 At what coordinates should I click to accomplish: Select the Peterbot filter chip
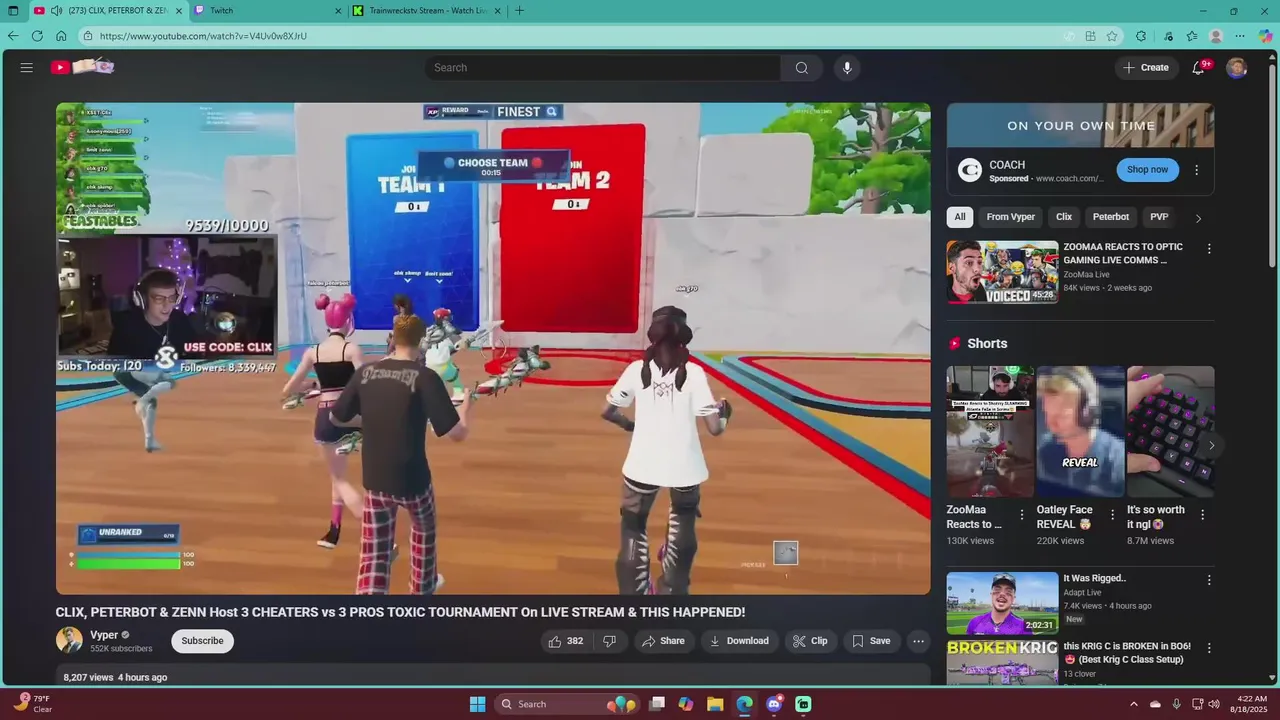(x=1110, y=217)
